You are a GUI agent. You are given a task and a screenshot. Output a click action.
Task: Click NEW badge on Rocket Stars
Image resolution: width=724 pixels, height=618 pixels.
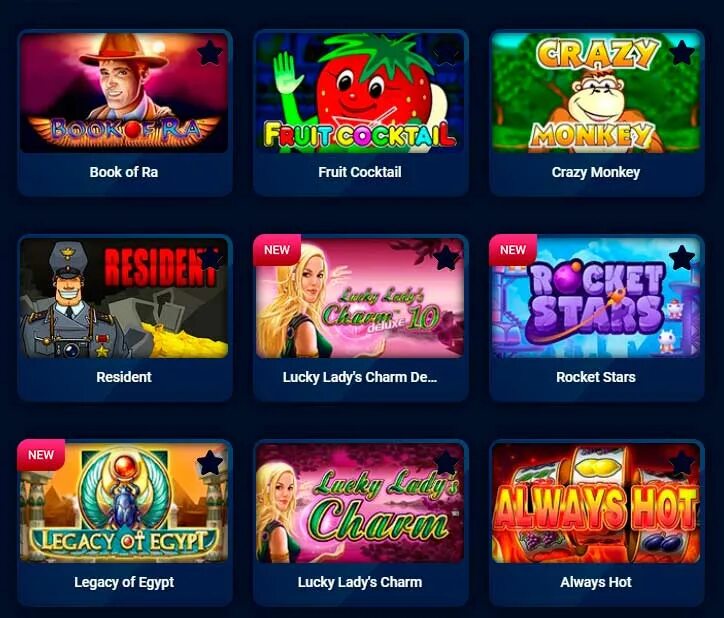[513, 250]
